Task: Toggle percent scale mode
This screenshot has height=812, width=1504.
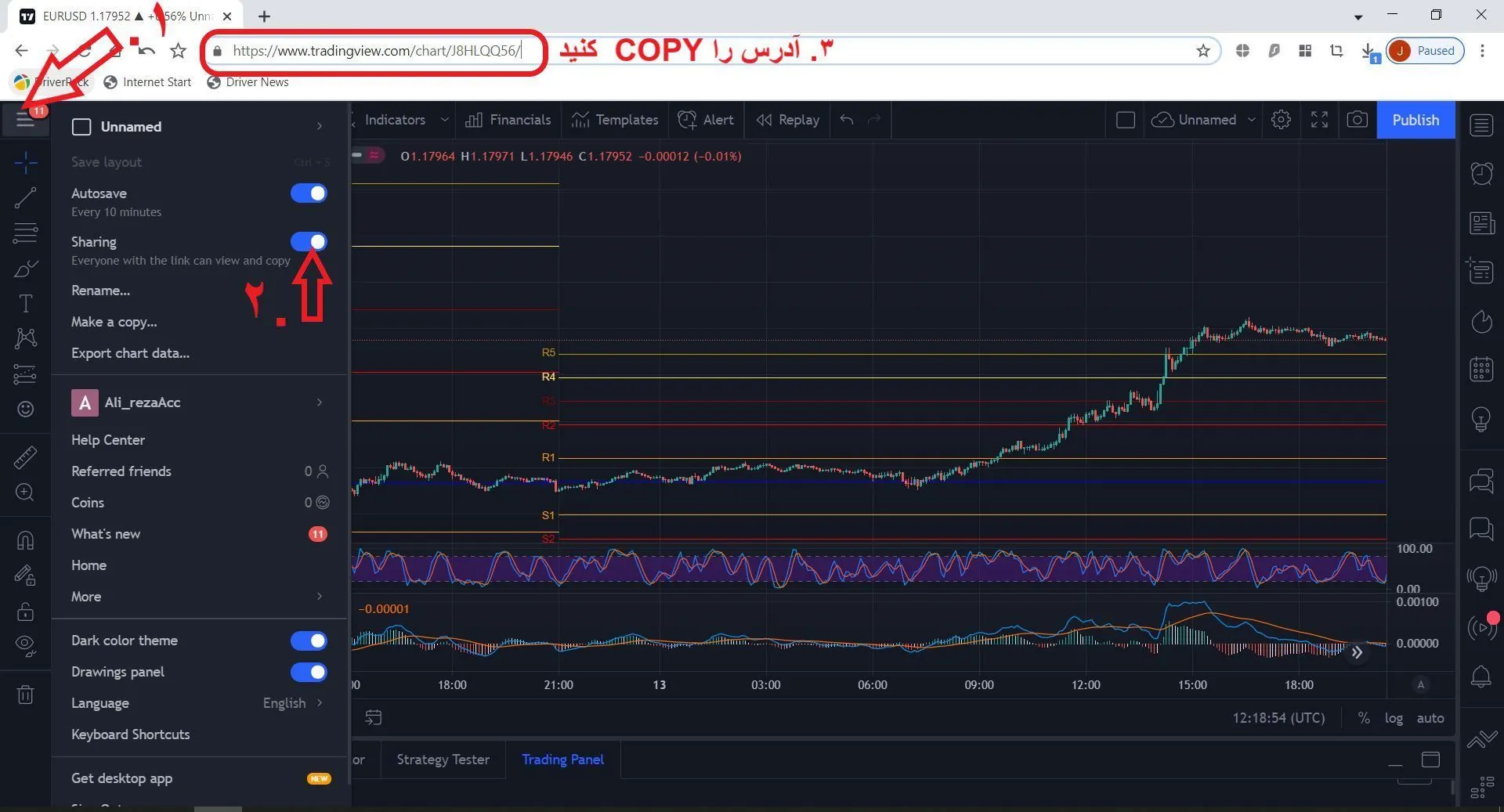Action: pos(1364,718)
